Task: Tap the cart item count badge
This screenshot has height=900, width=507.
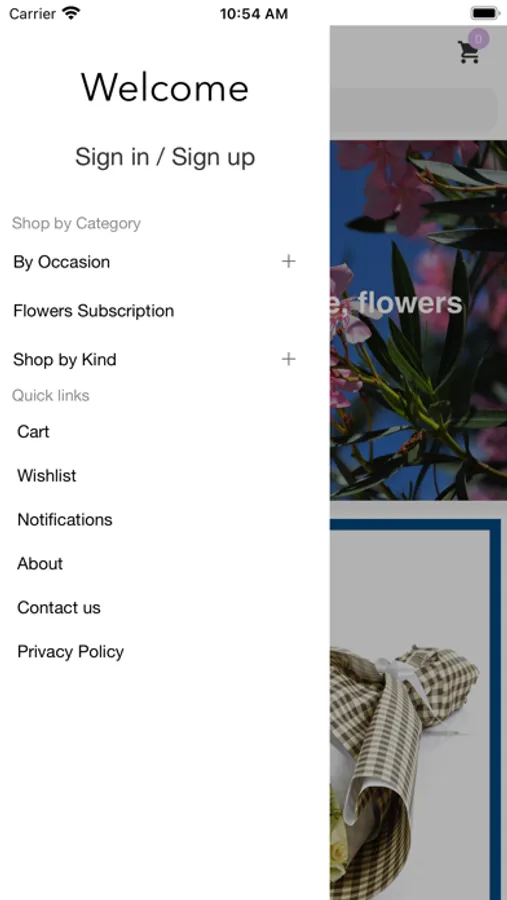Action: [x=478, y=39]
